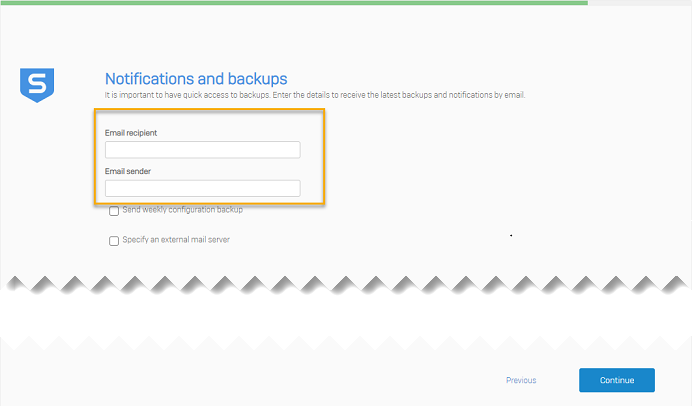Click the 'Specify an external mail server' label text
Screen dimensions: 692x406
click(175, 240)
